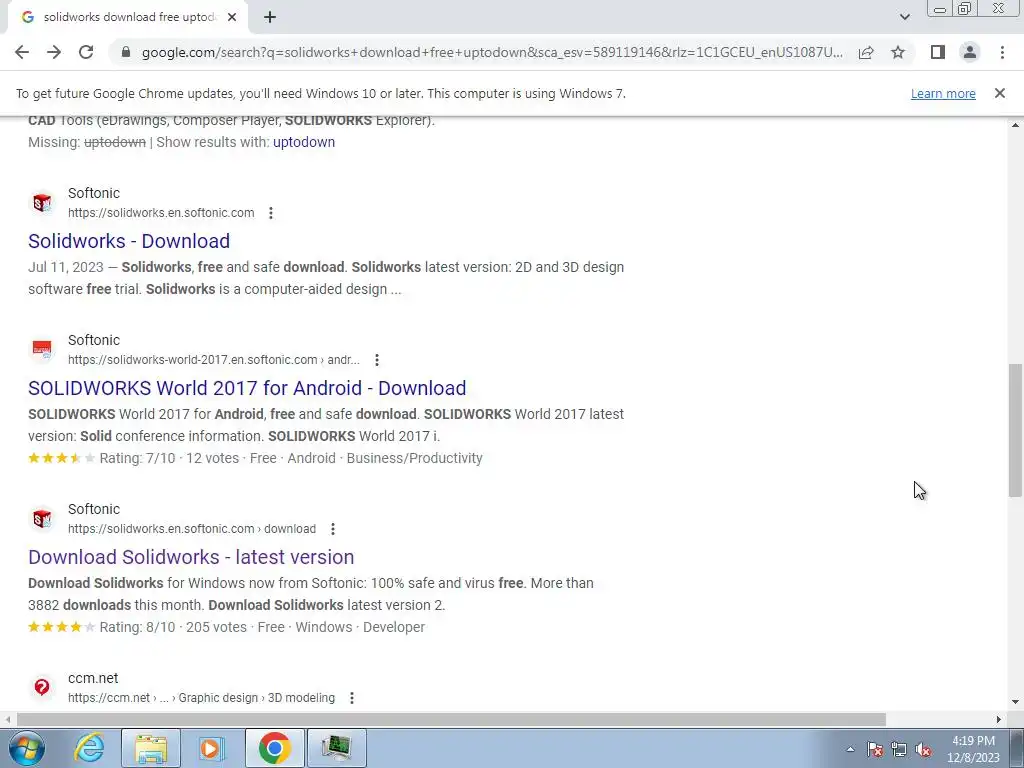
Task: Open a new browser tab
Action: tap(270, 18)
